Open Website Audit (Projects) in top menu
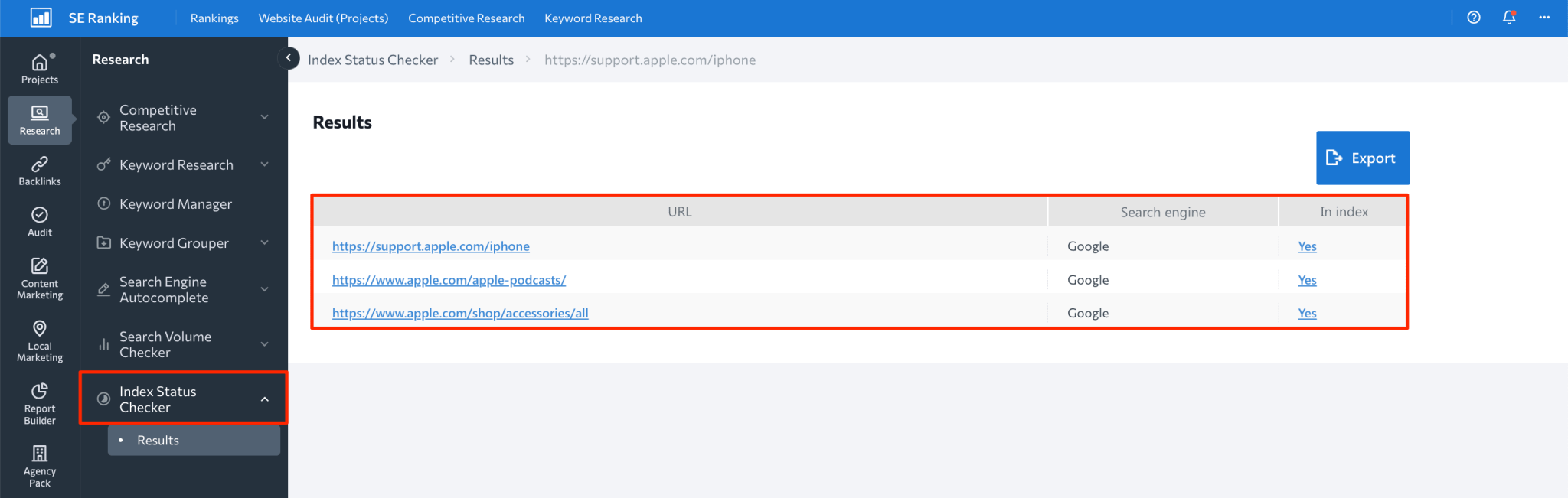The width and height of the screenshot is (1568, 498). 323,18
